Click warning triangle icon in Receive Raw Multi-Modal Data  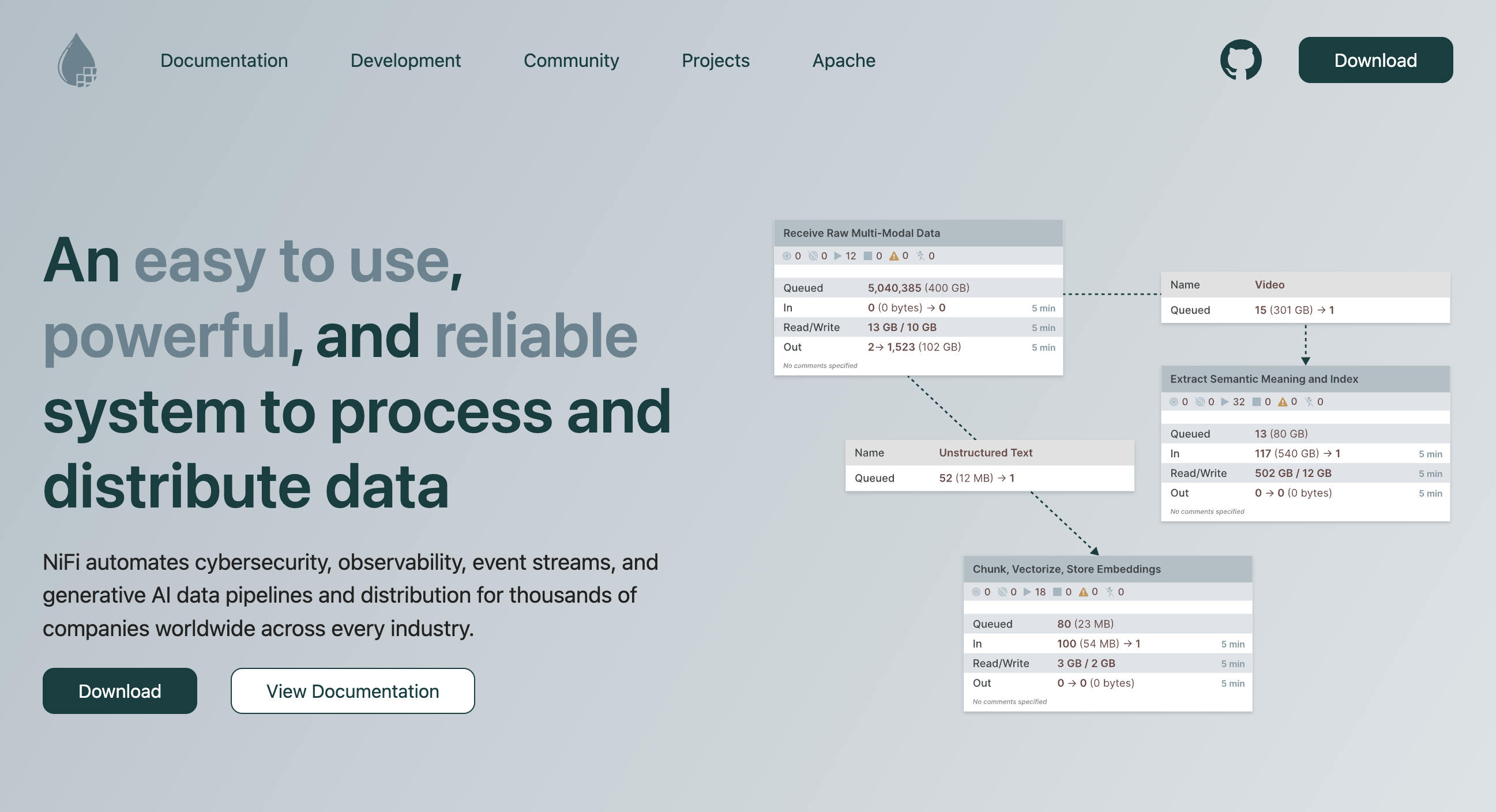[894, 255]
